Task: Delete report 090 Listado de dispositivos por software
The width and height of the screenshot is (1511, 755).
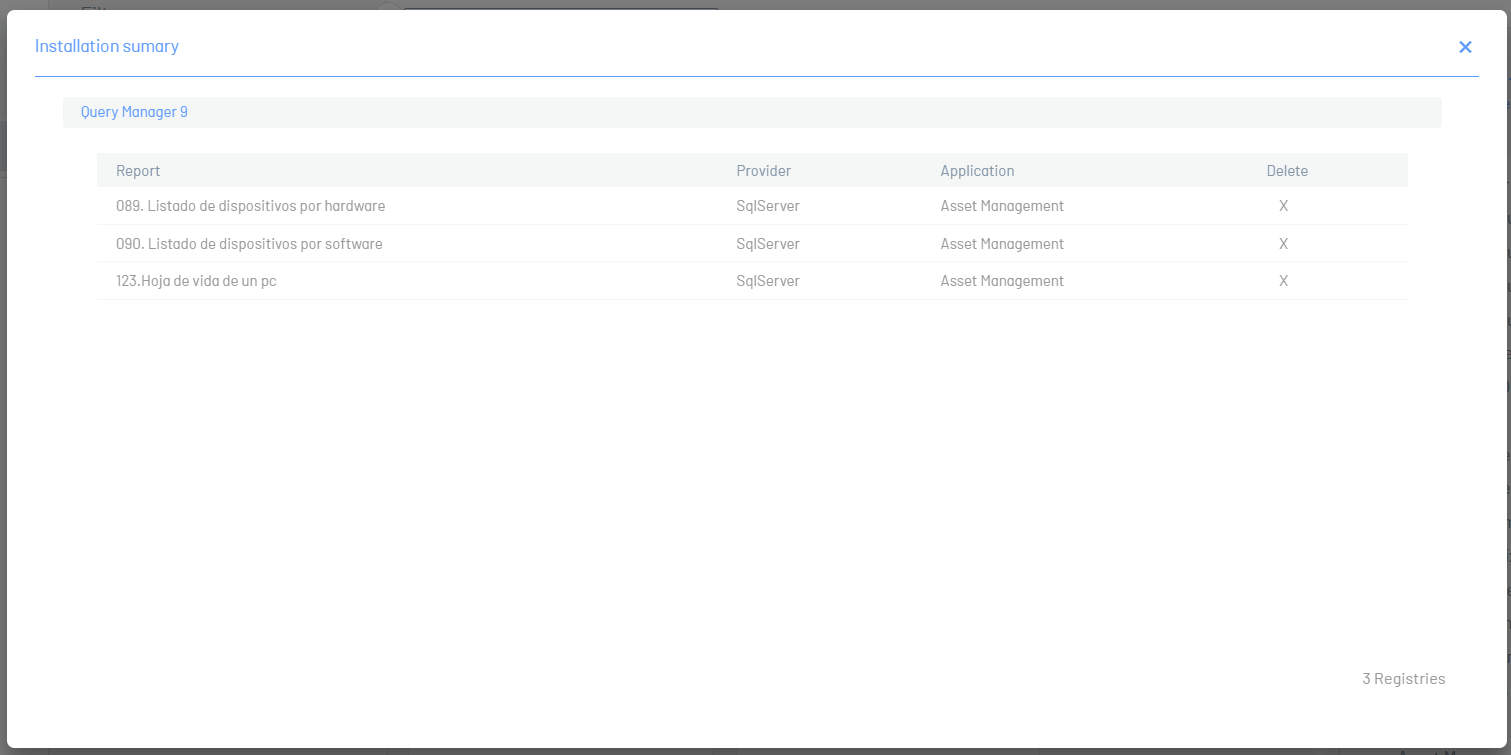Action: pos(1283,244)
